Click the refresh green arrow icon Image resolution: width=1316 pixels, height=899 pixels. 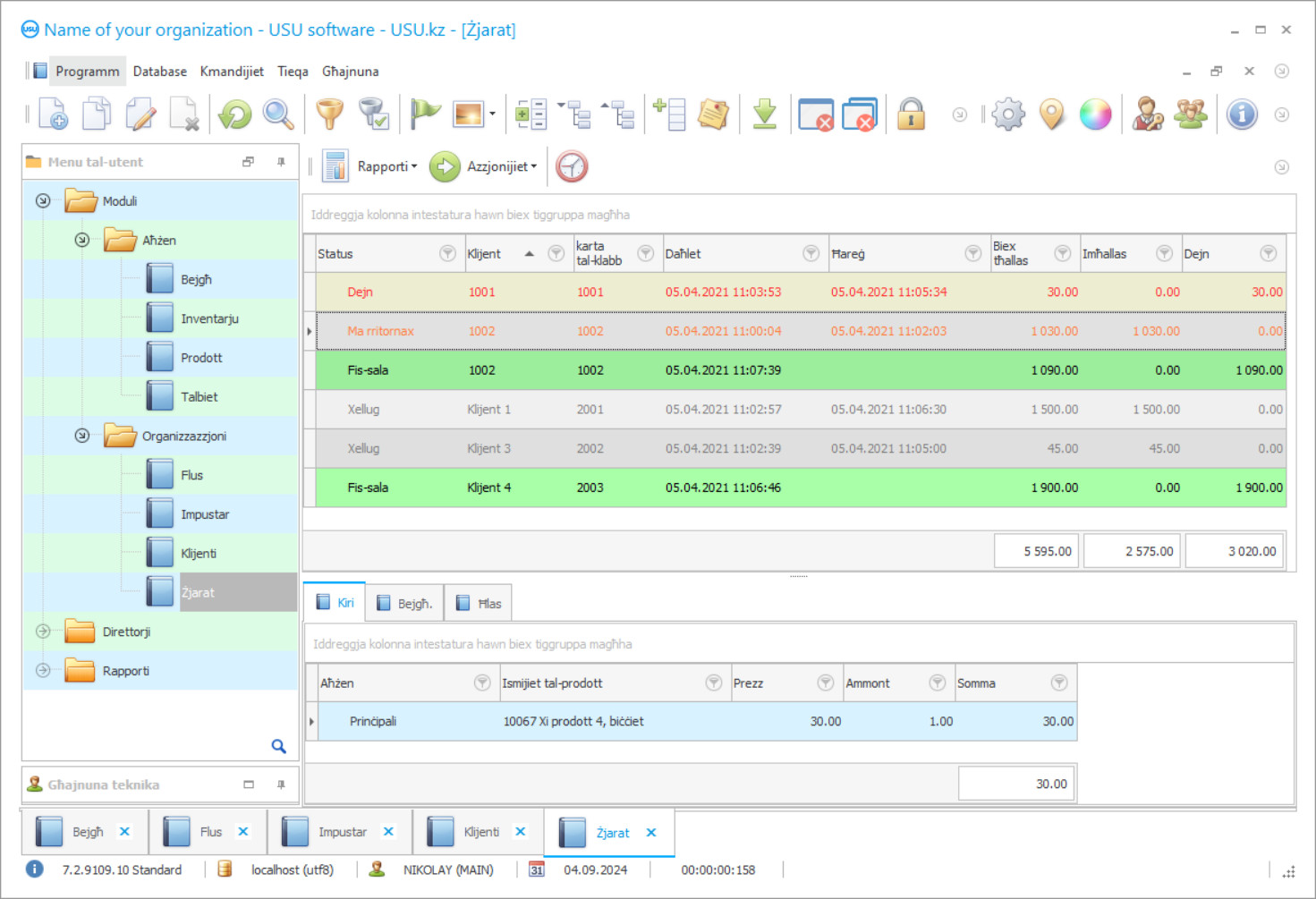click(235, 114)
